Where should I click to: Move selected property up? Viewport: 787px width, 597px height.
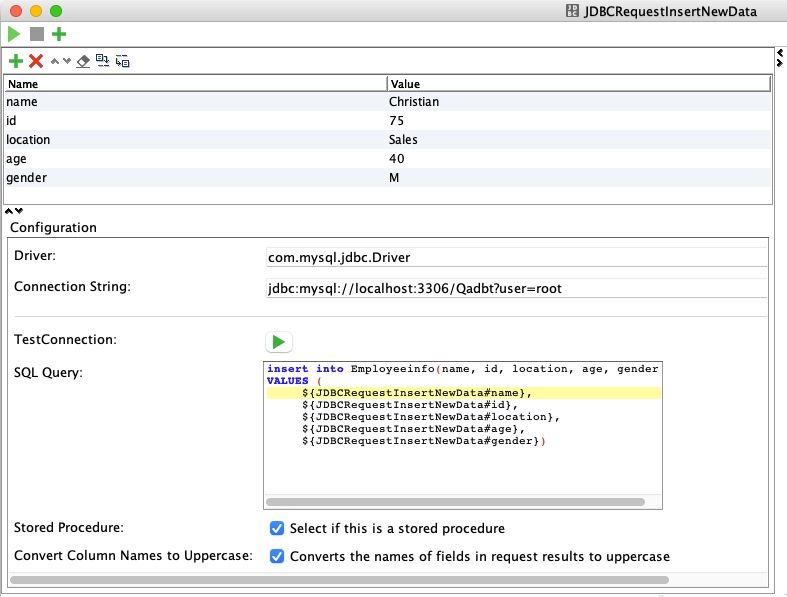click(55, 61)
